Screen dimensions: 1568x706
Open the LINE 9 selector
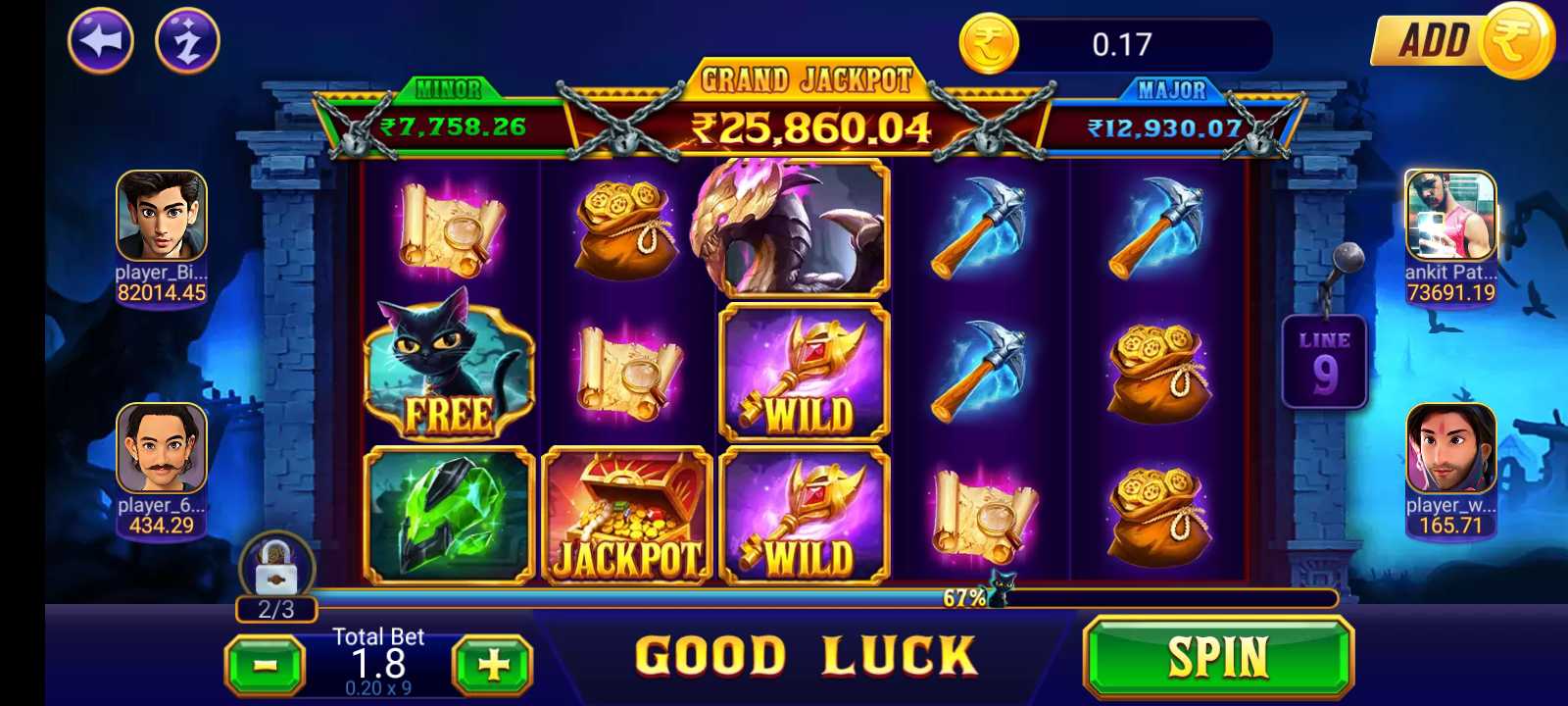[x=1324, y=362]
